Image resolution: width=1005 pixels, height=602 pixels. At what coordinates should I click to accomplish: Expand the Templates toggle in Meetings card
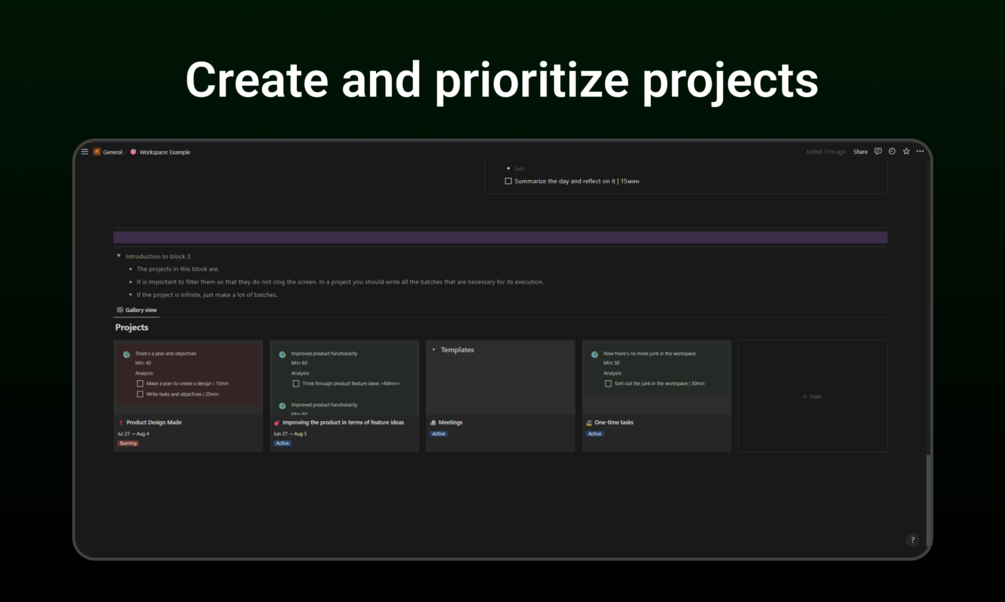[x=434, y=349]
